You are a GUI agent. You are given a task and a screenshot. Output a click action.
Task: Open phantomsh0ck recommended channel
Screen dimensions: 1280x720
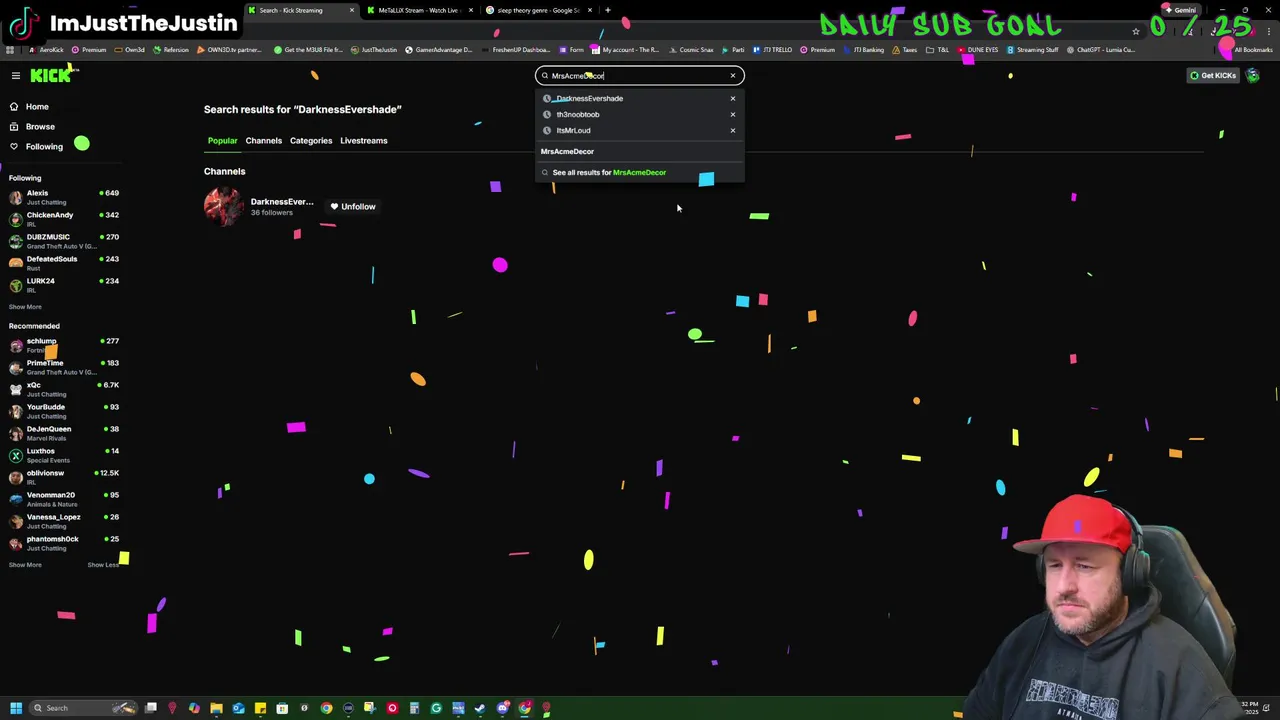62,543
